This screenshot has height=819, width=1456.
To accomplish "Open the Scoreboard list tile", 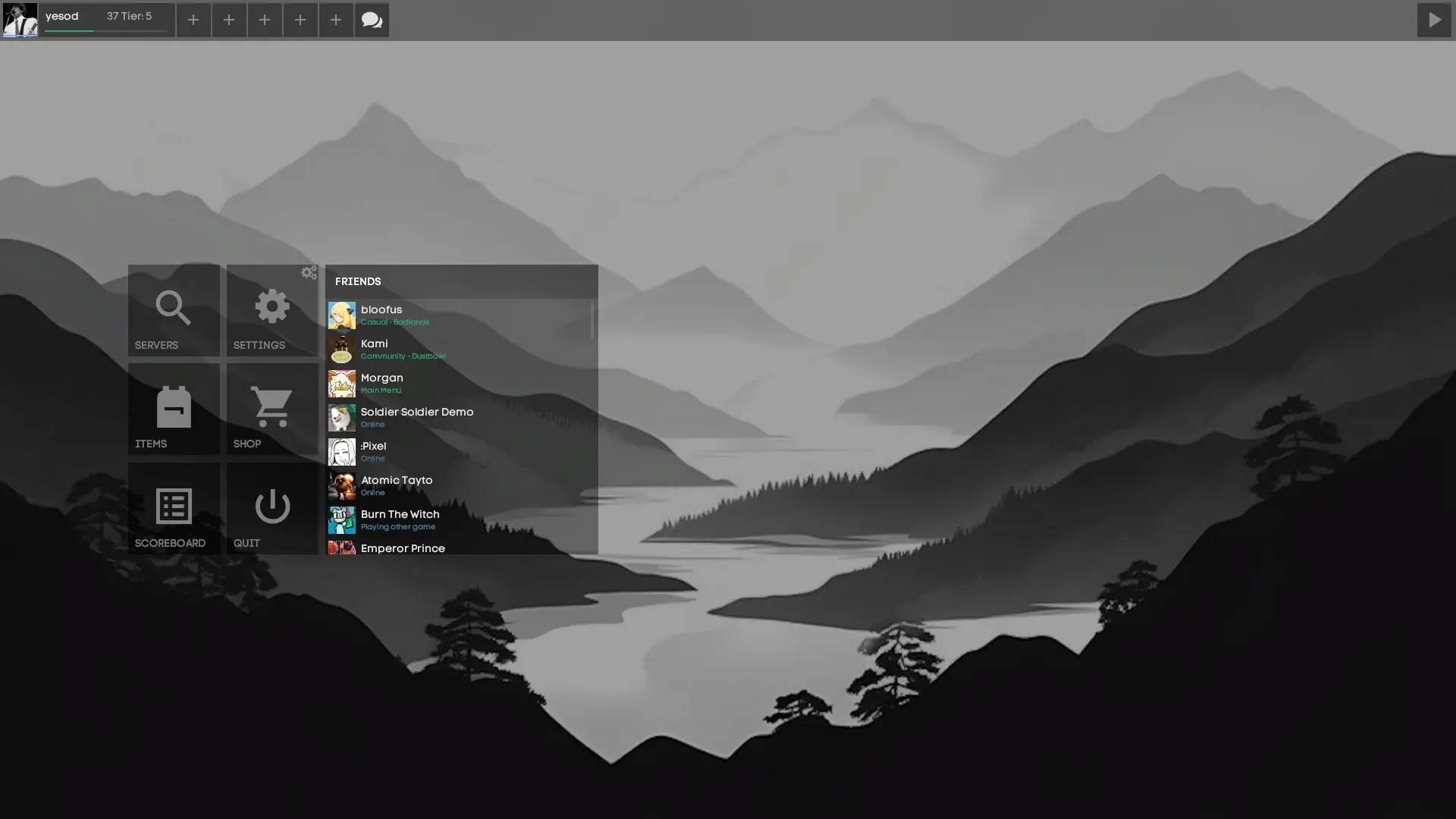I will [174, 509].
